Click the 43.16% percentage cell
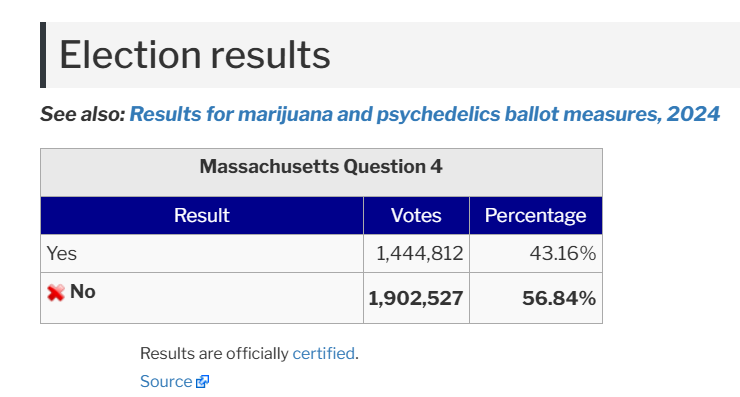 click(536, 253)
